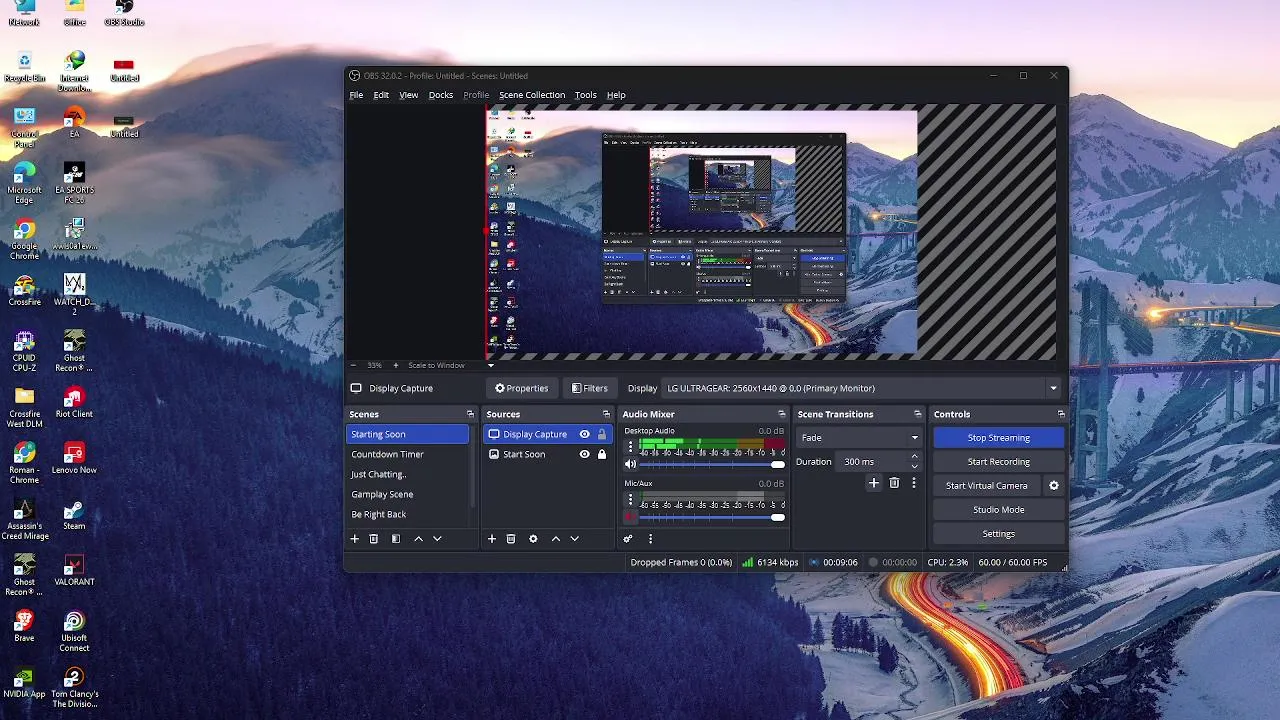Image resolution: width=1280 pixels, height=720 pixels.
Task: Hide the Start Soon source
Action: coord(585,454)
